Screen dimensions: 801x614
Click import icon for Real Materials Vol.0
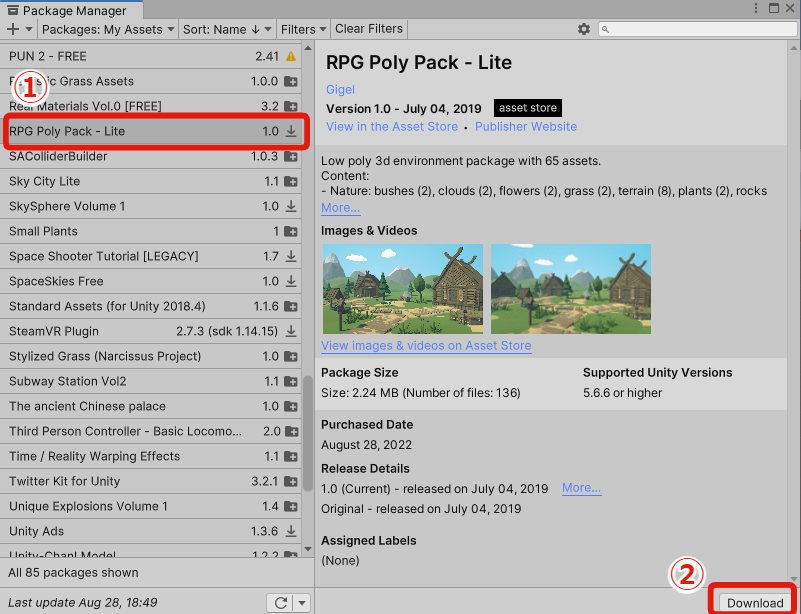291,106
